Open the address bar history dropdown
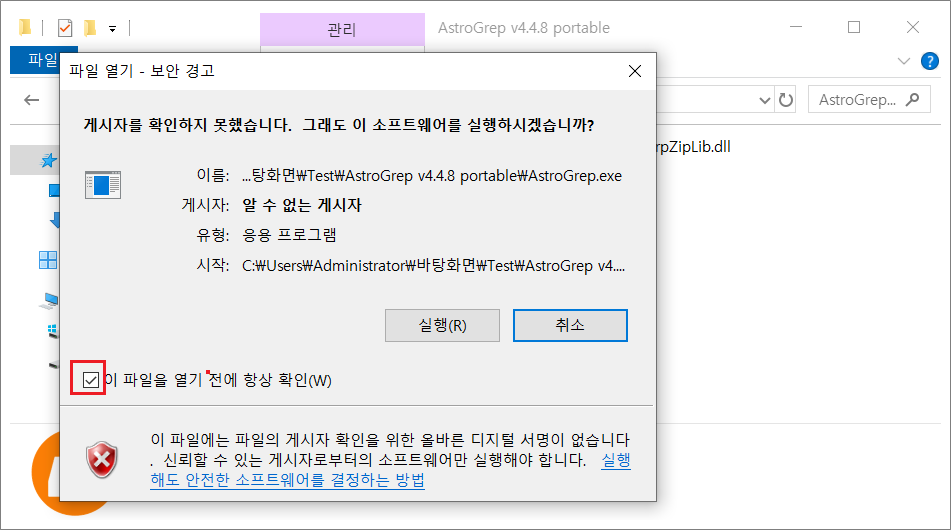Screen dimensions: 951x530 pos(764,100)
